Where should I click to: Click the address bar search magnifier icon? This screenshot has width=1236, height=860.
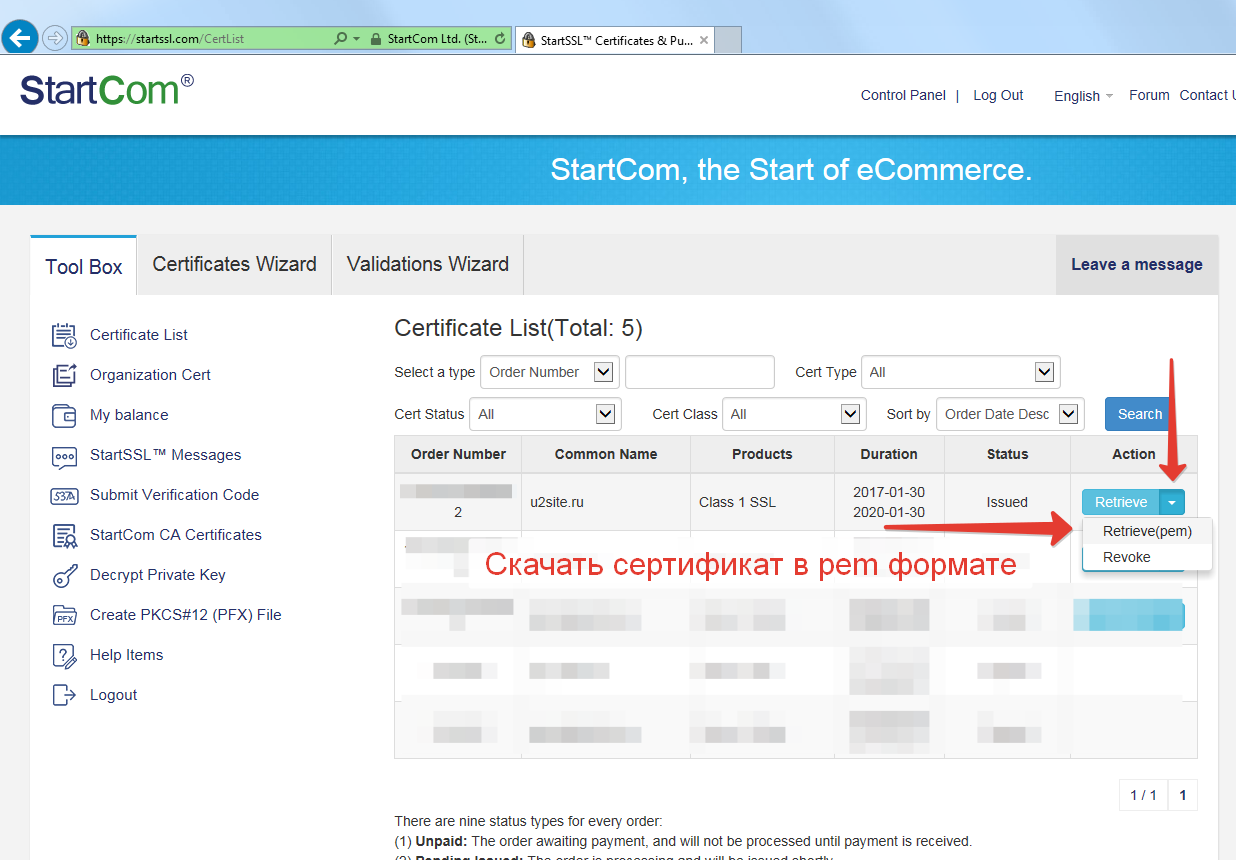click(x=341, y=39)
